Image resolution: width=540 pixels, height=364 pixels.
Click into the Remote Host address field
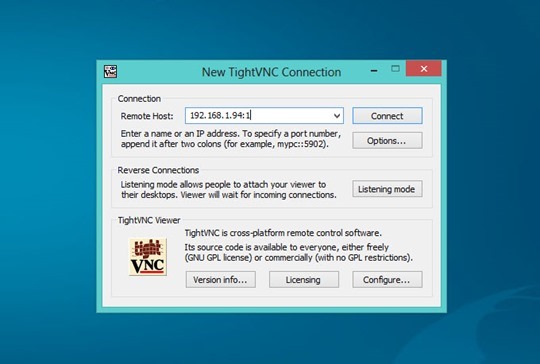tap(264, 116)
